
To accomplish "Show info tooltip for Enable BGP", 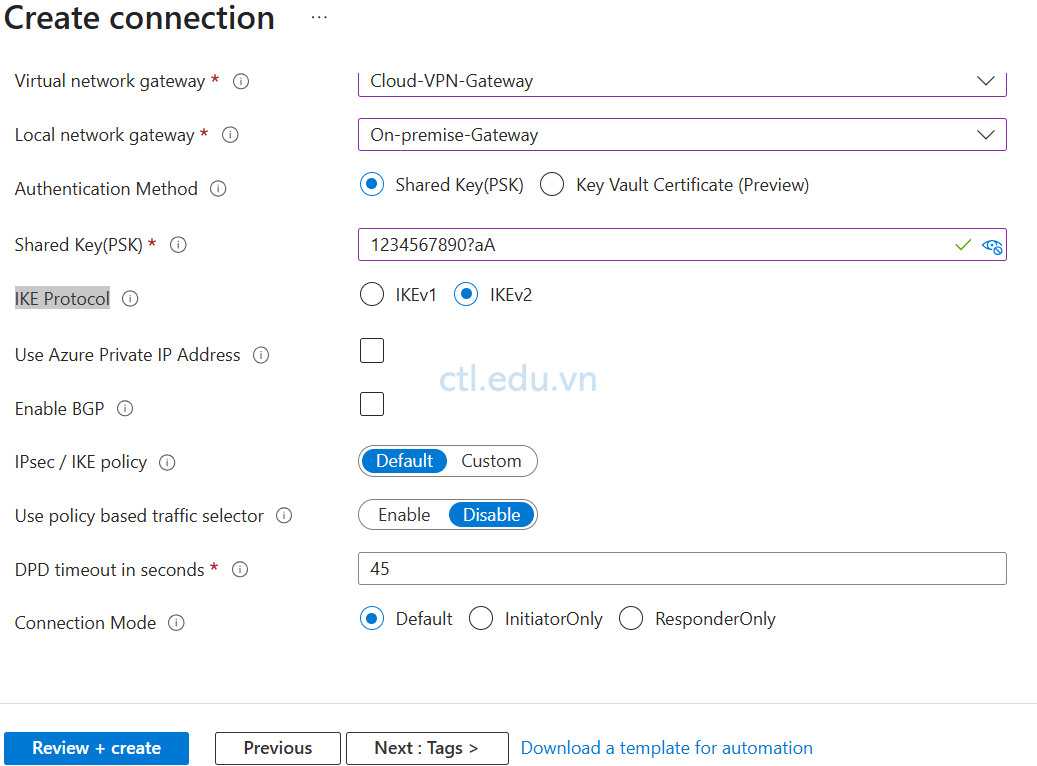I will pyautogui.click(x=125, y=409).
